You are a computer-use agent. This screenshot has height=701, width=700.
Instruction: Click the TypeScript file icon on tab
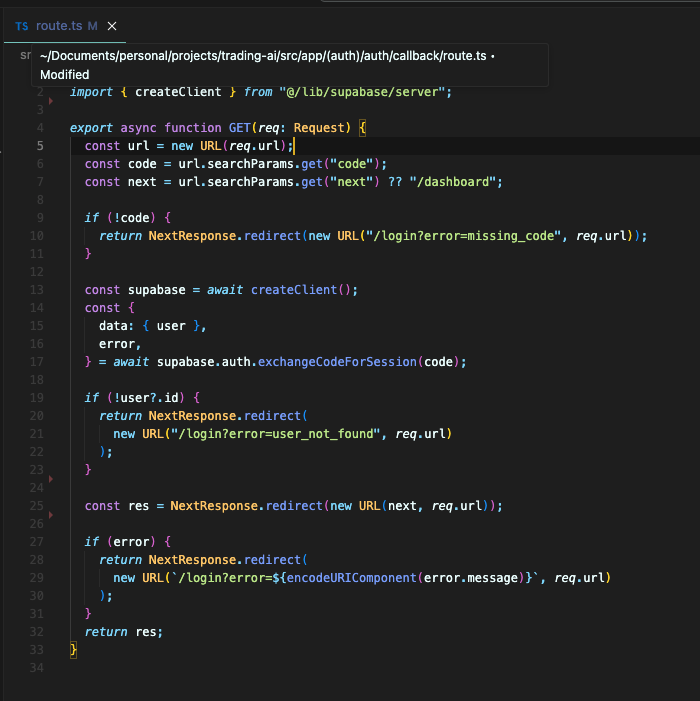21,26
